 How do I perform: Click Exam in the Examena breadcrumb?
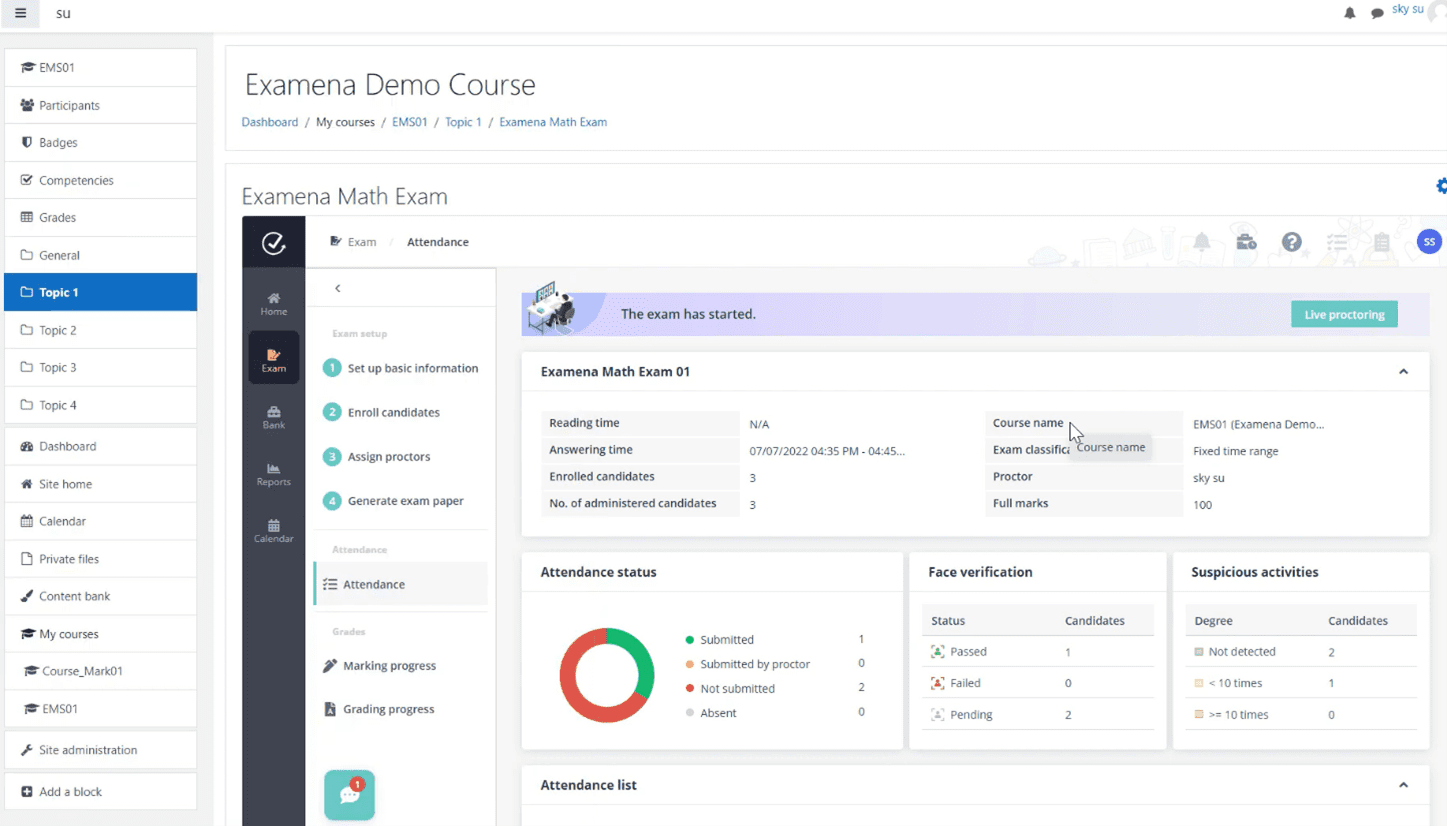(353, 242)
